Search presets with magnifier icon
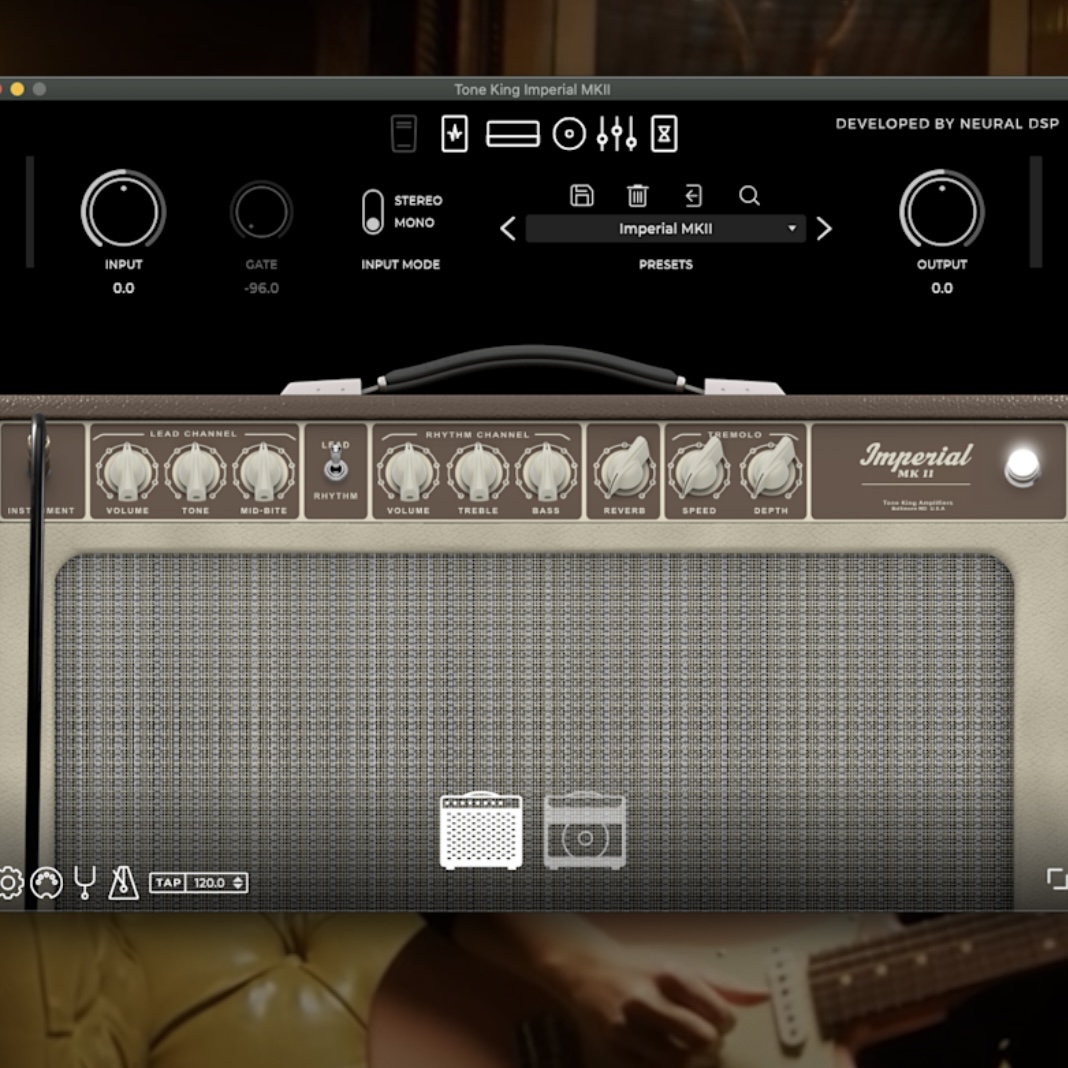This screenshot has height=1068, width=1068. pyautogui.click(x=749, y=195)
